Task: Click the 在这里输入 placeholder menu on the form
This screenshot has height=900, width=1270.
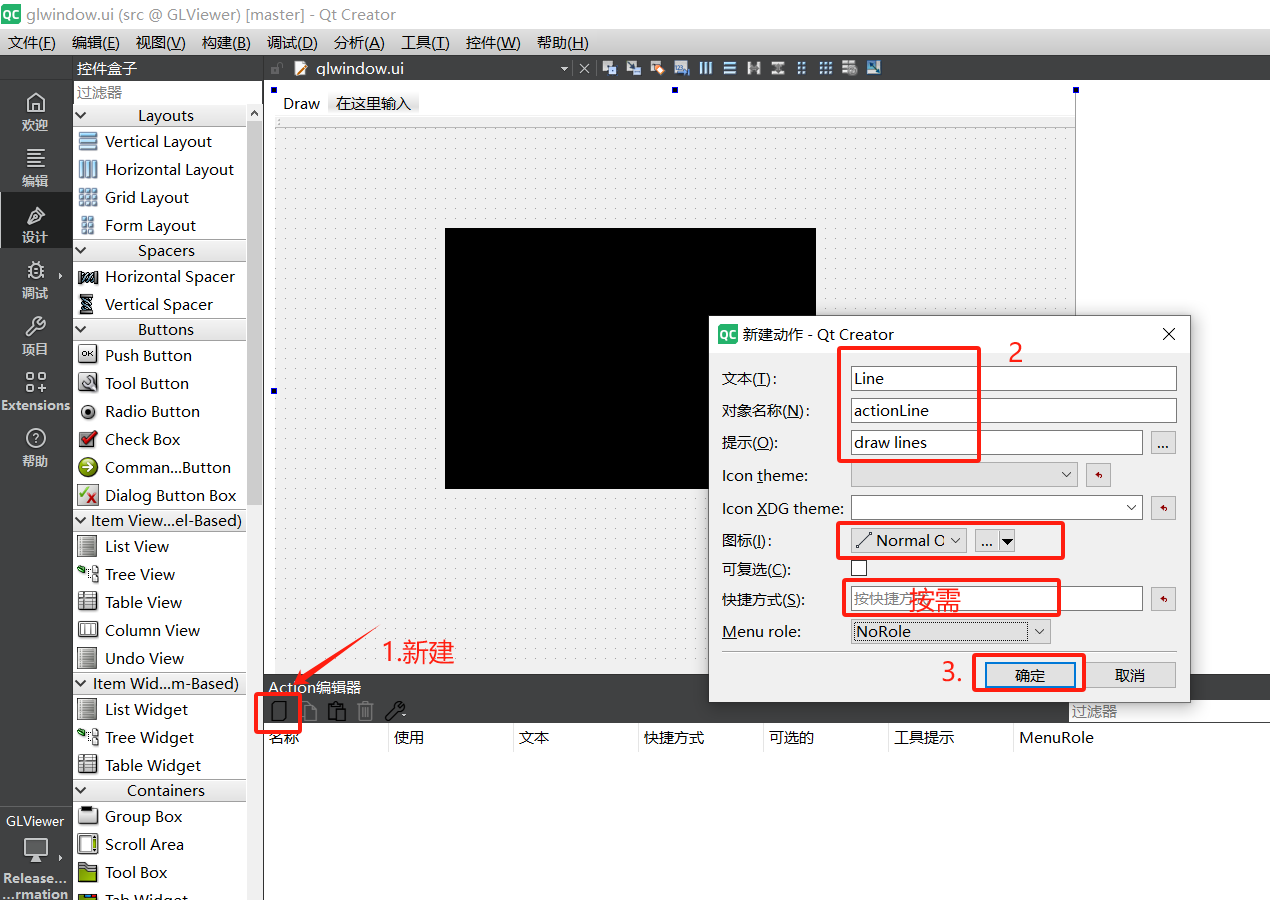Action: point(373,103)
